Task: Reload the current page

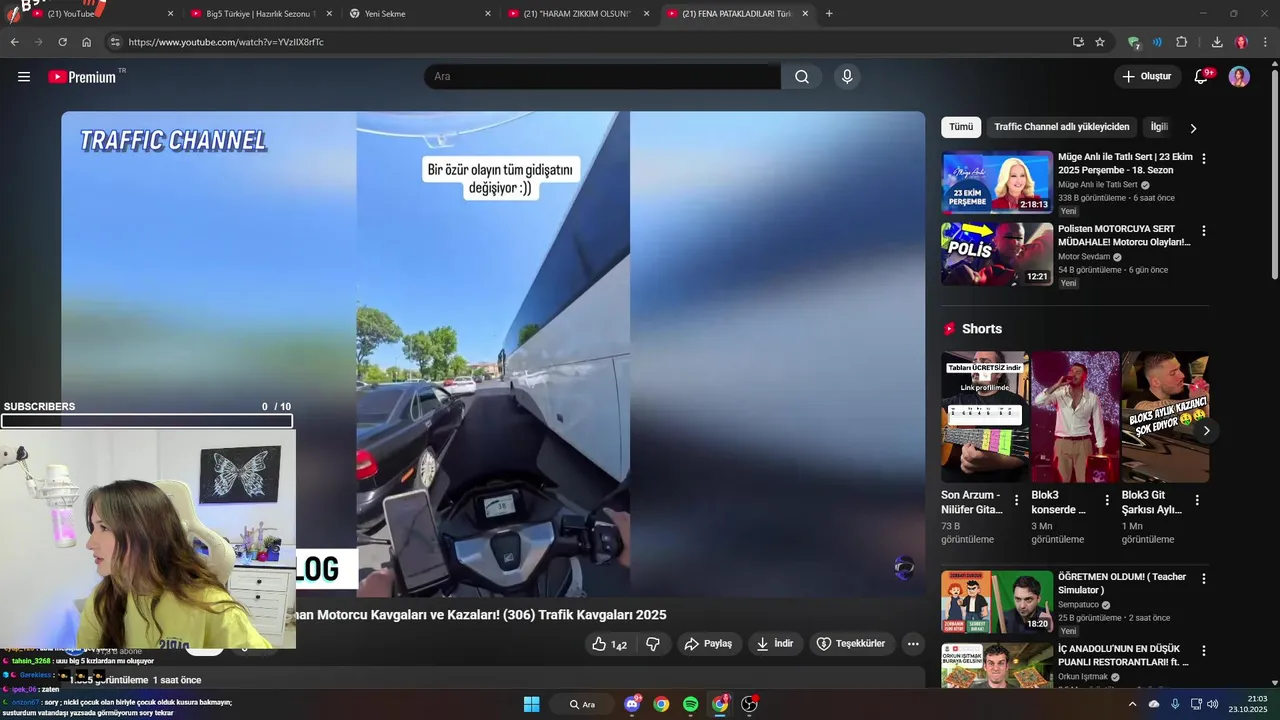Action: (62, 42)
